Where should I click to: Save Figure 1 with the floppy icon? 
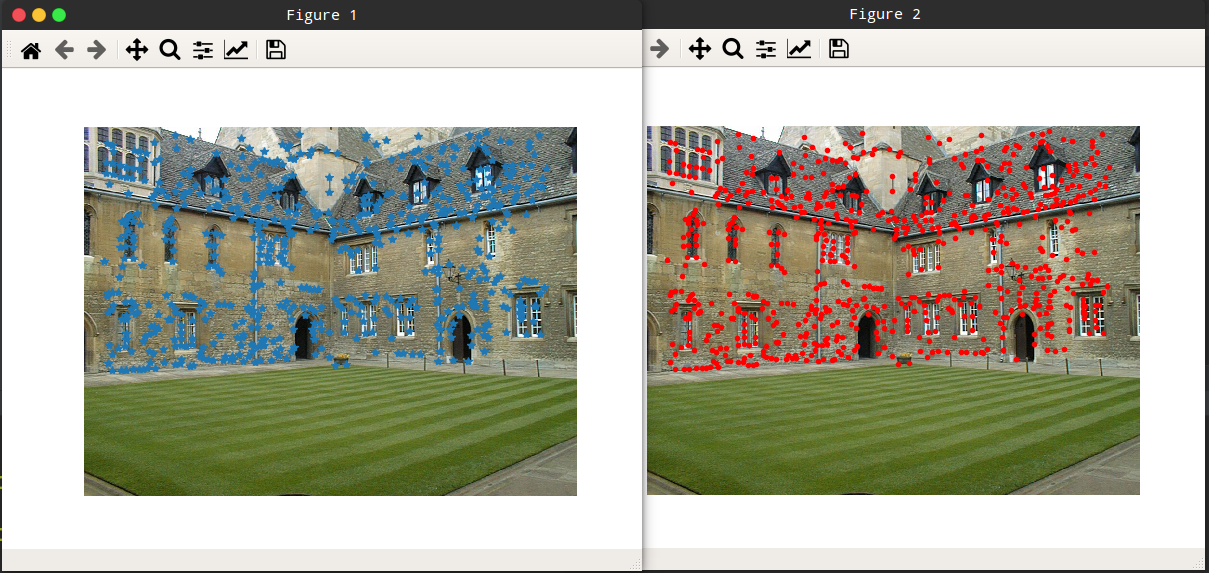tap(276, 50)
